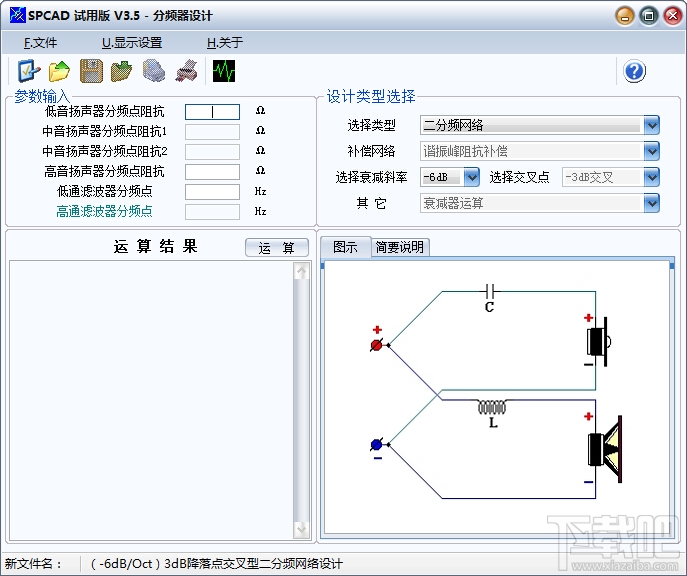This screenshot has width=687, height=576.
Task: Click the new design document icon
Action: tap(28, 71)
